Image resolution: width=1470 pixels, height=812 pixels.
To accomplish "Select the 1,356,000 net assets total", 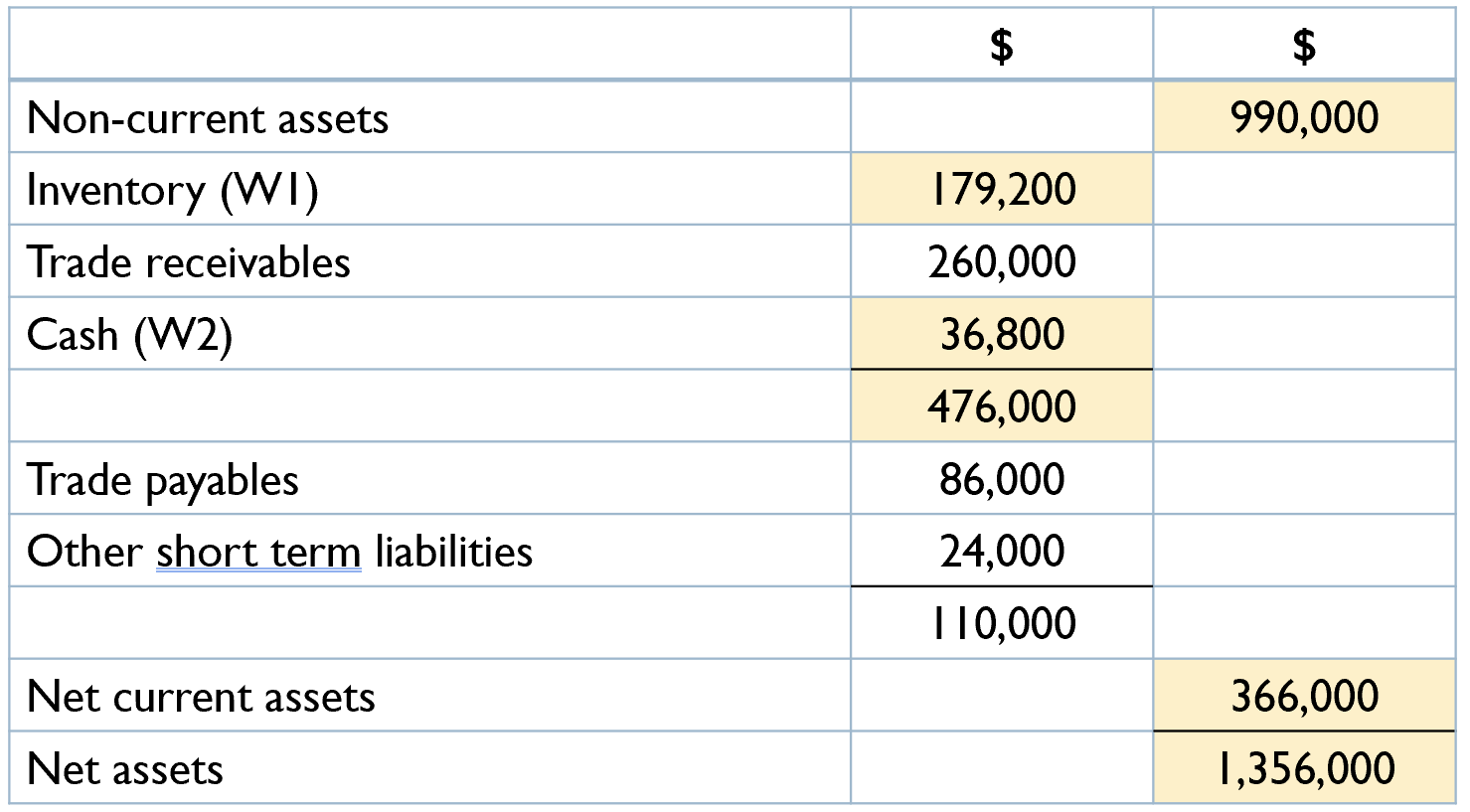I will [1303, 769].
